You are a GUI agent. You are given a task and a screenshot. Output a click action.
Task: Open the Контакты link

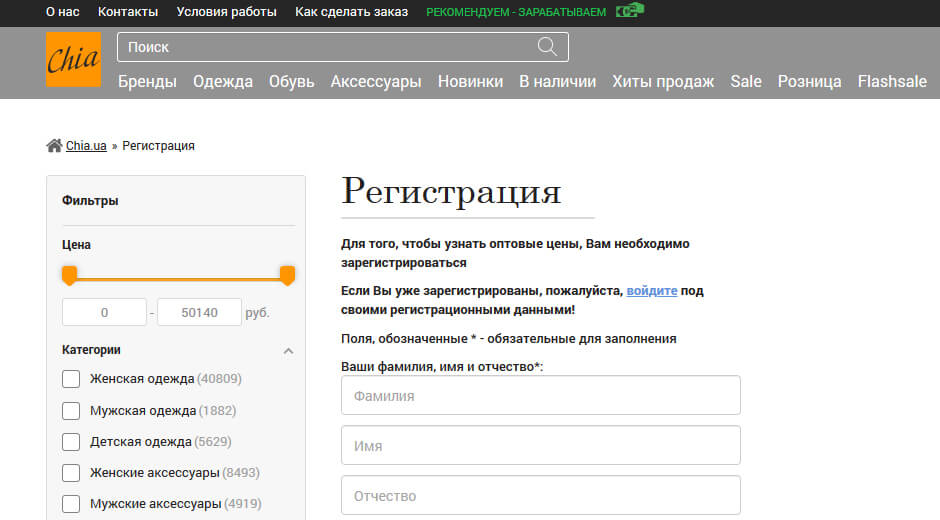128,12
